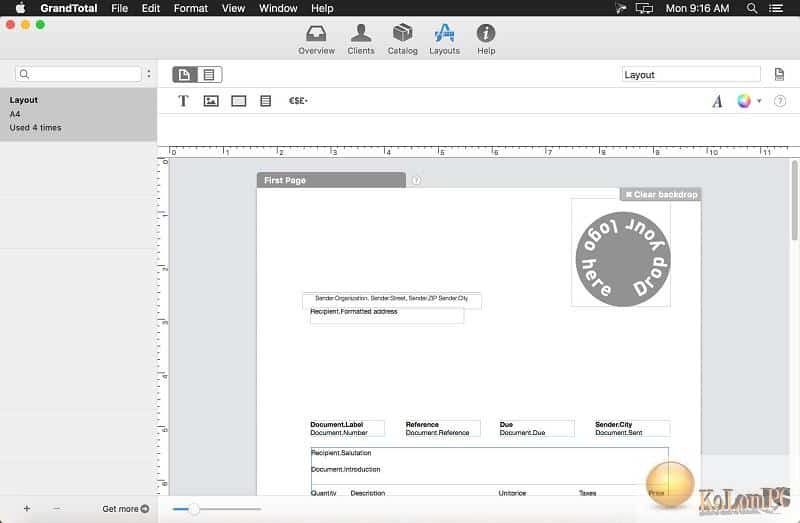800x523 pixels.
Task: Open the search options stepper
Action: pyautogui.click(x=148, y=74)
